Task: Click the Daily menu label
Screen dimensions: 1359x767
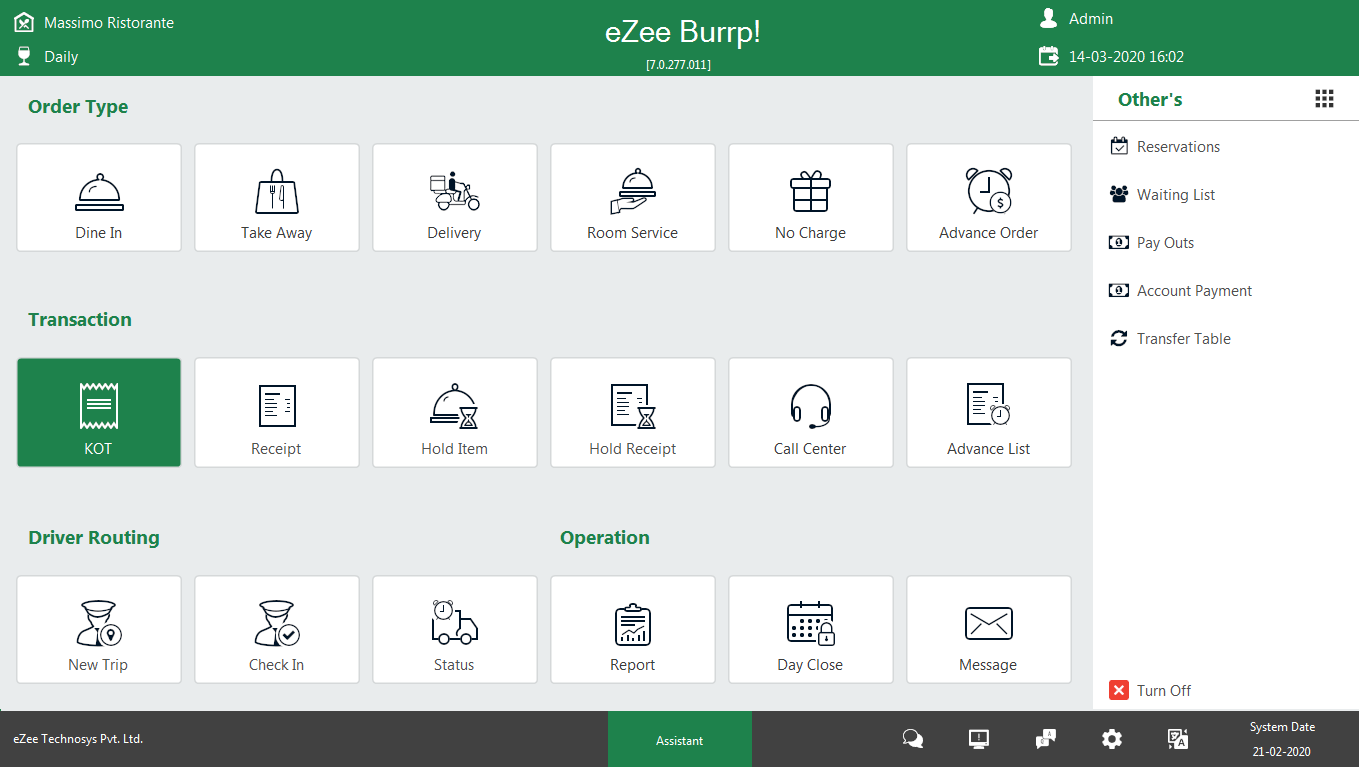Action: coord(61,57)
